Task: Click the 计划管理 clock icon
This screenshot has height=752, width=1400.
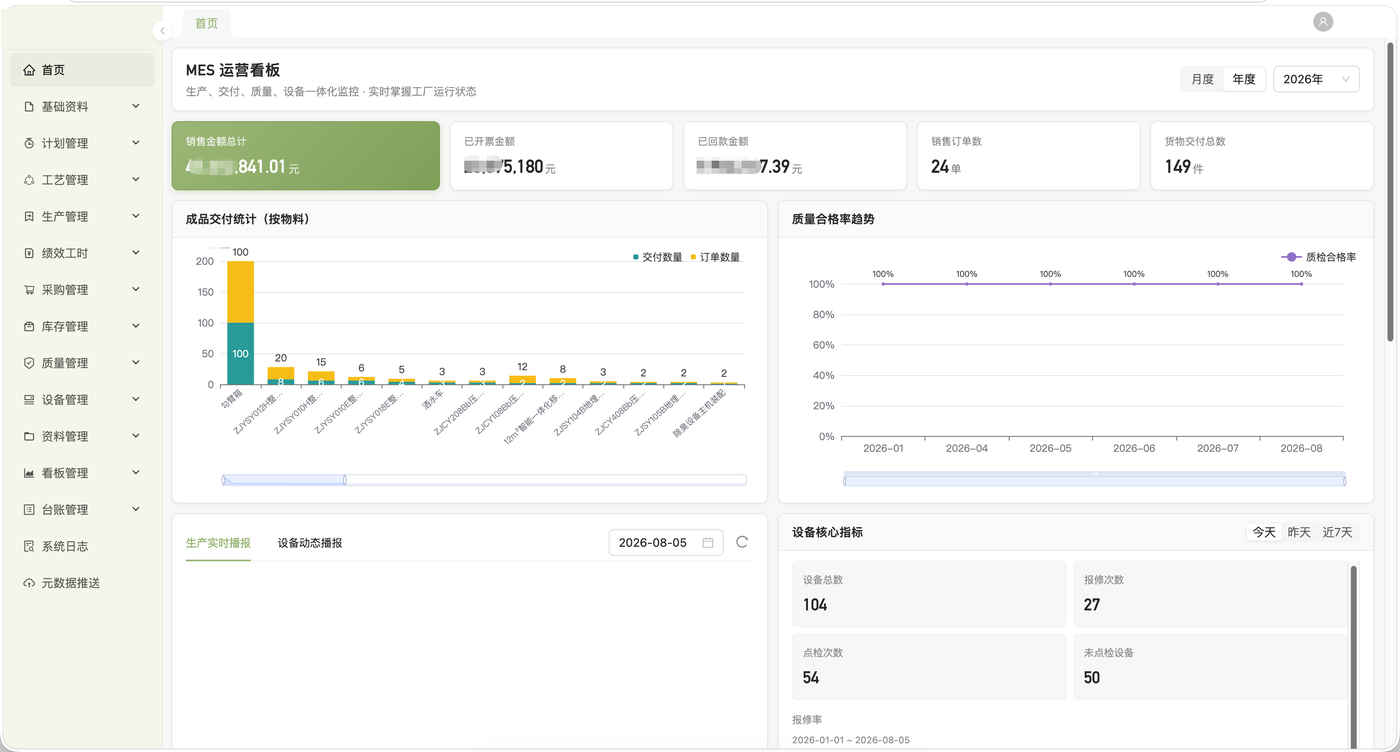Action: point(29,143)
